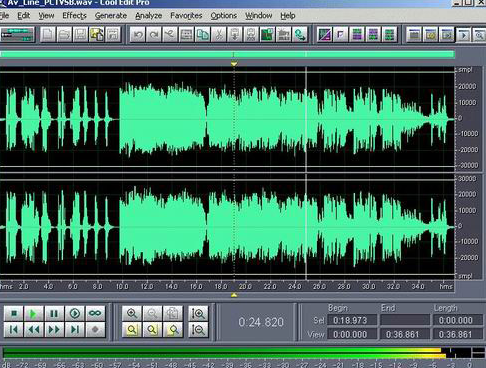Click the Sel Begin field showing 0:18.973

(x=352, y=320)
